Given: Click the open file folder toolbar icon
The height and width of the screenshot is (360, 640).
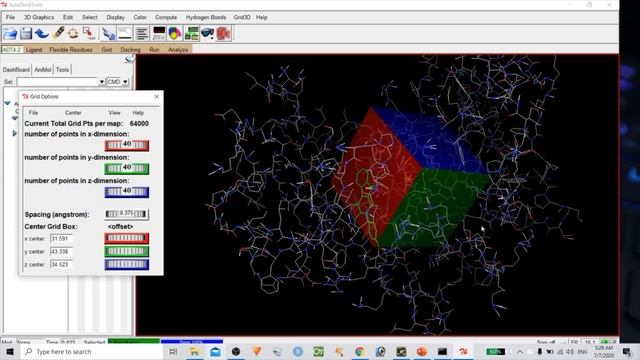Looking at the screenshot, I should click(x=10, y=33).
